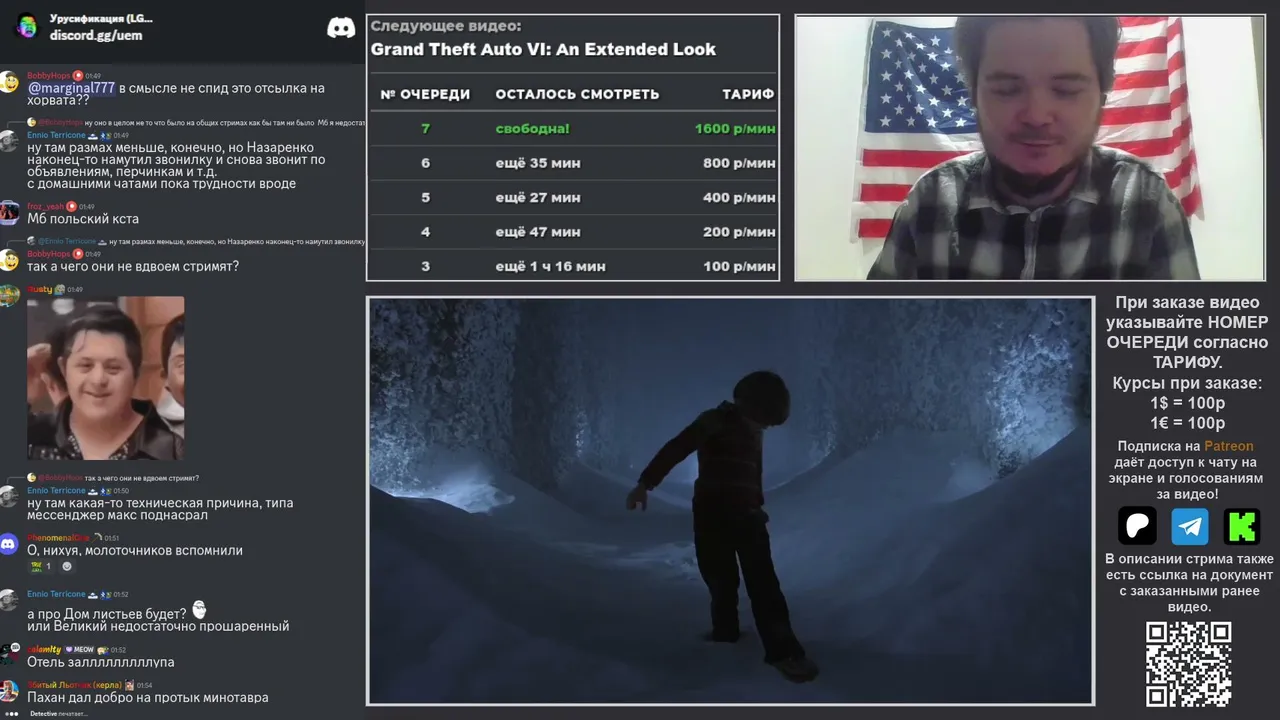Click the "800 р/мин" tariff cell
This screenshot has width=1280, height=720.
coord(739,163)
